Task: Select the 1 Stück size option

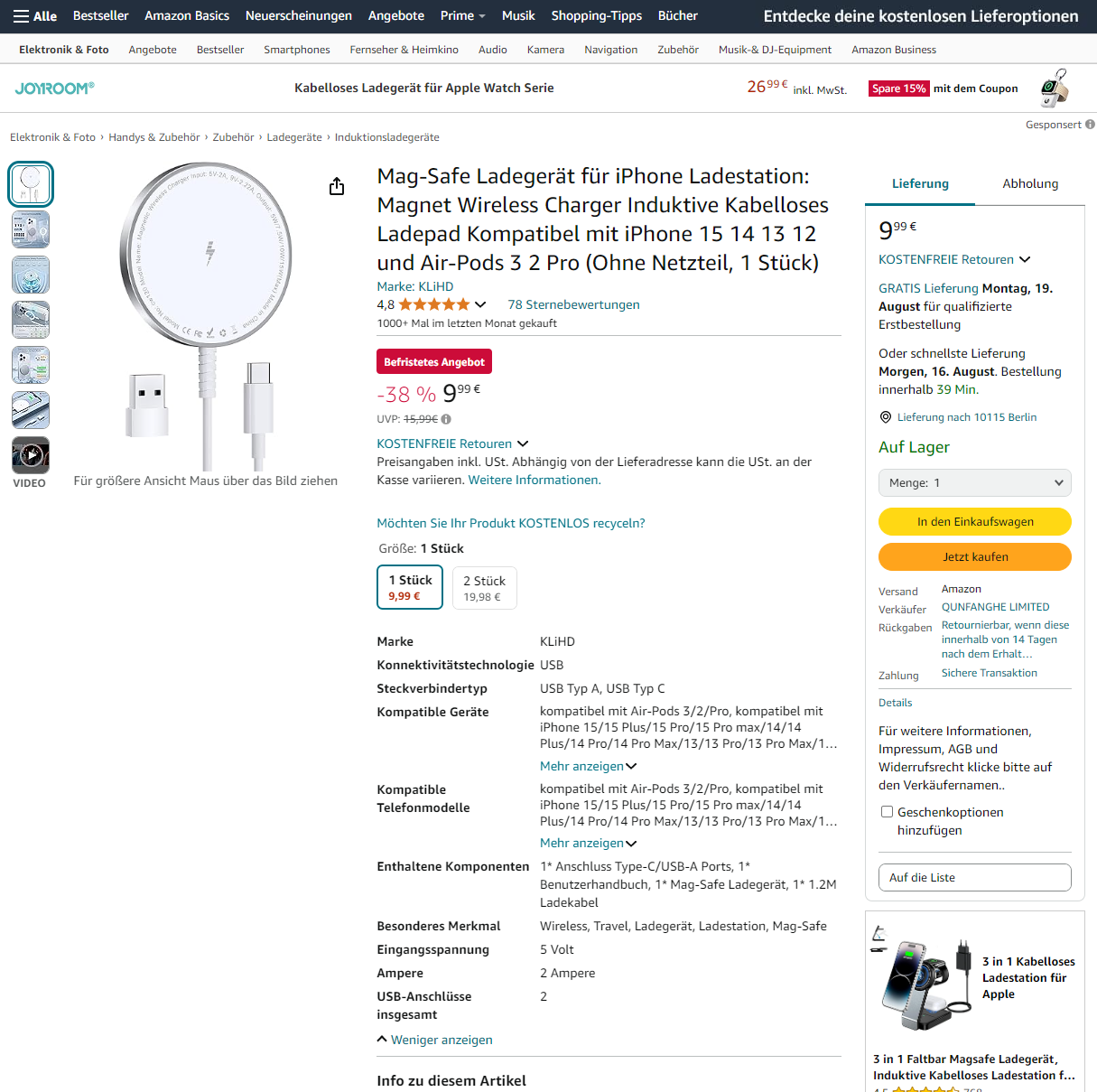Action: click(x=410, y=587)
